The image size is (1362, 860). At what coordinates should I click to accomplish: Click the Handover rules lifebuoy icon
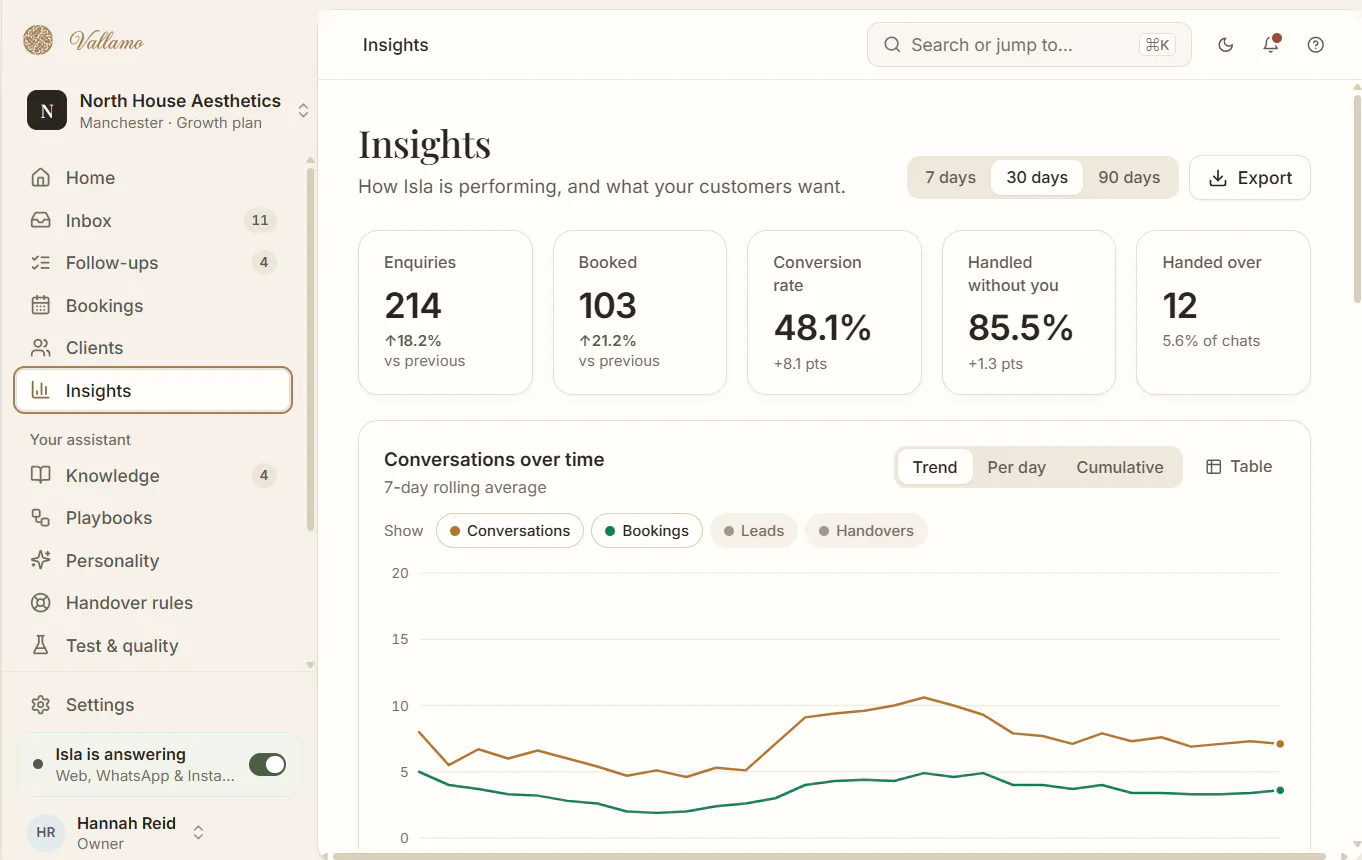pos(41,603)
